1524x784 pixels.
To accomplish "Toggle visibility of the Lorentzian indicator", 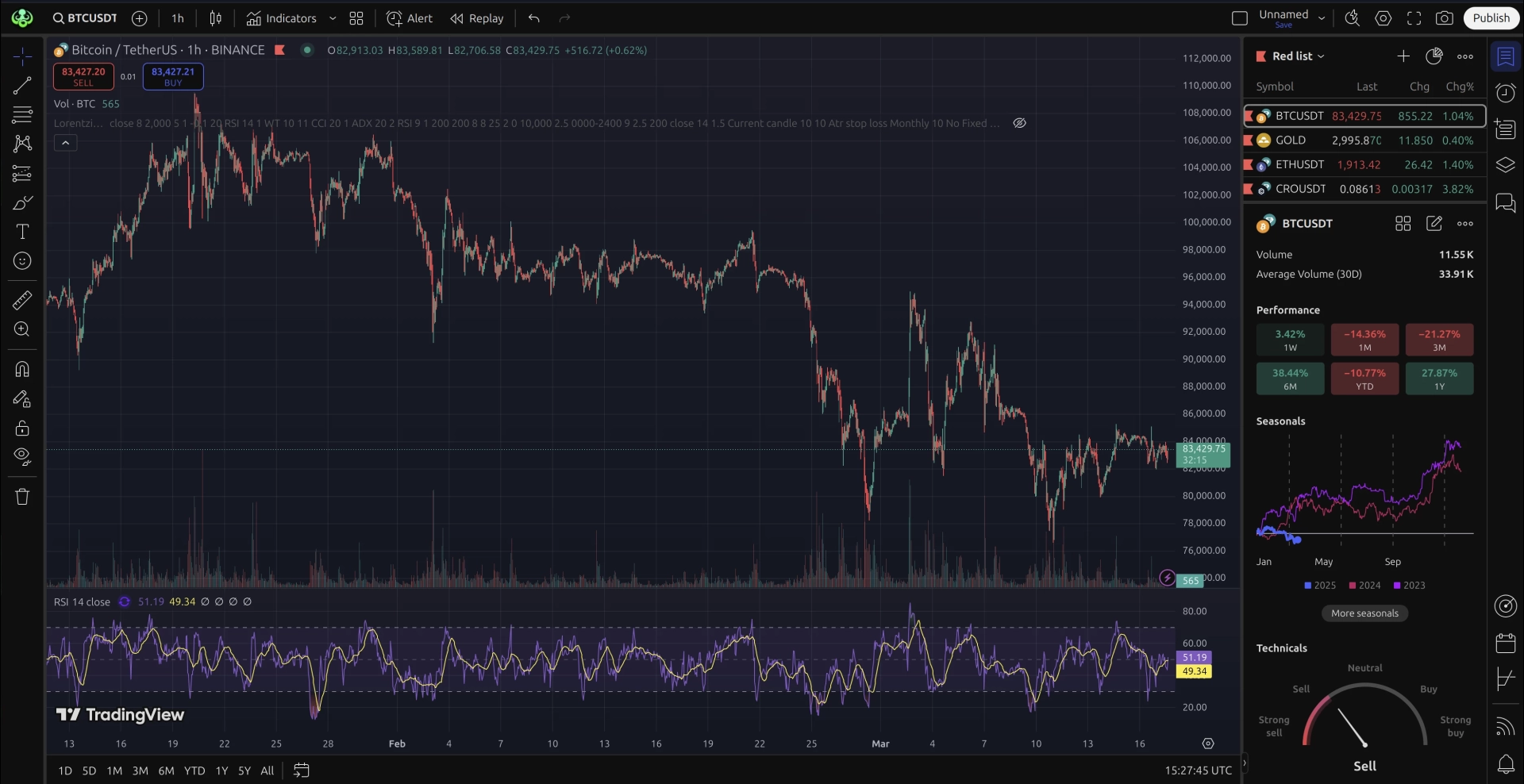I will [x=1020, y=123].
